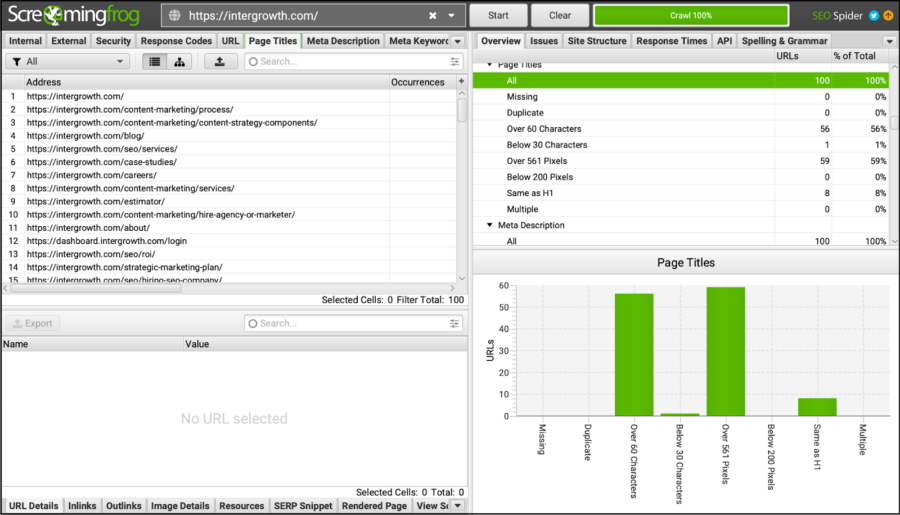This screenshot has width=900, height=515.
Task: Select Same as H1 row
Action: (681, 193)
